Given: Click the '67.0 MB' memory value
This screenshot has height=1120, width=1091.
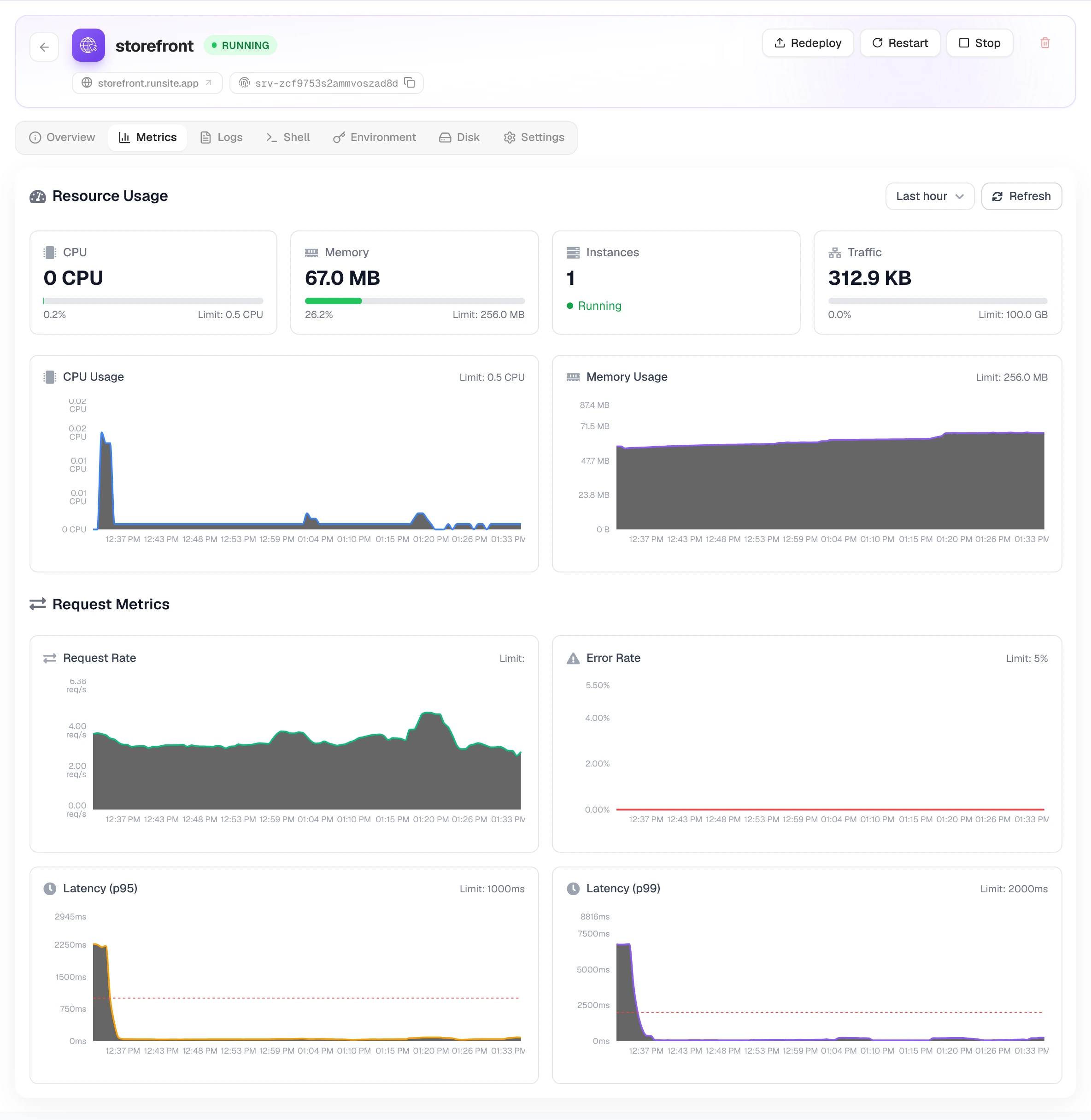Looking at the screenshot, I should coord(342,278).
